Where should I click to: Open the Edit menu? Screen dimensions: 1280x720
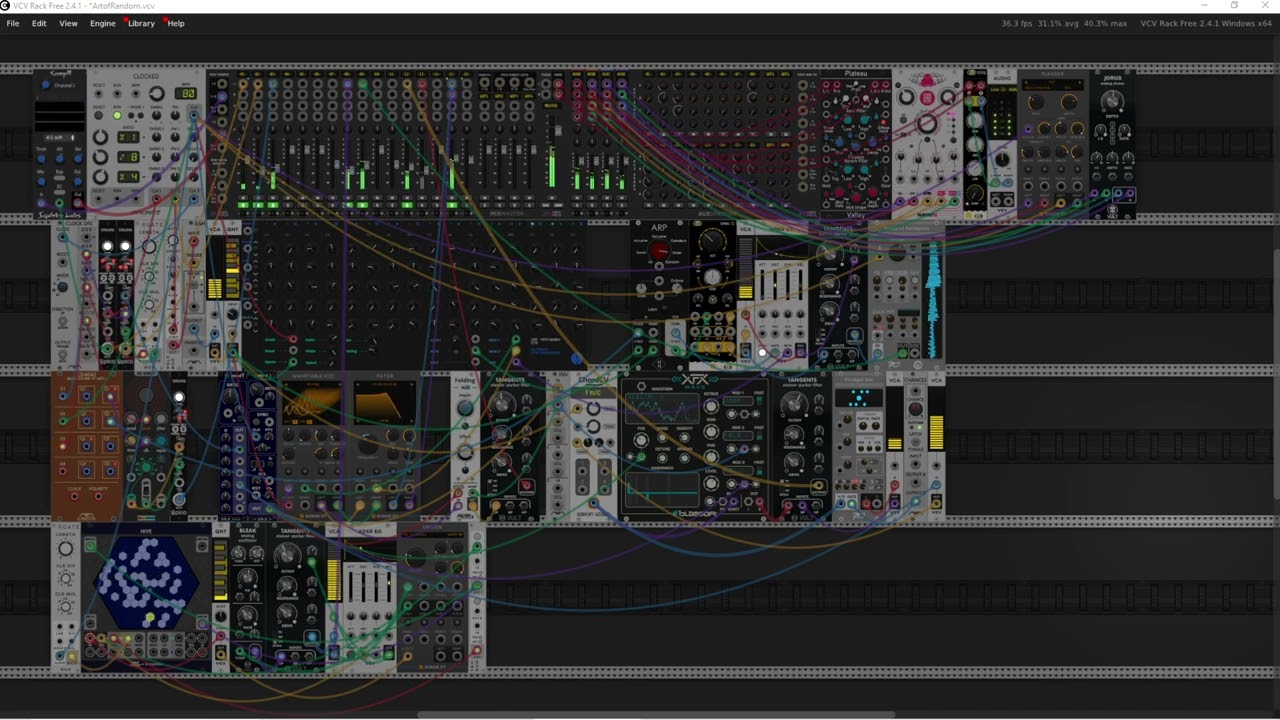tap(39, 23)
